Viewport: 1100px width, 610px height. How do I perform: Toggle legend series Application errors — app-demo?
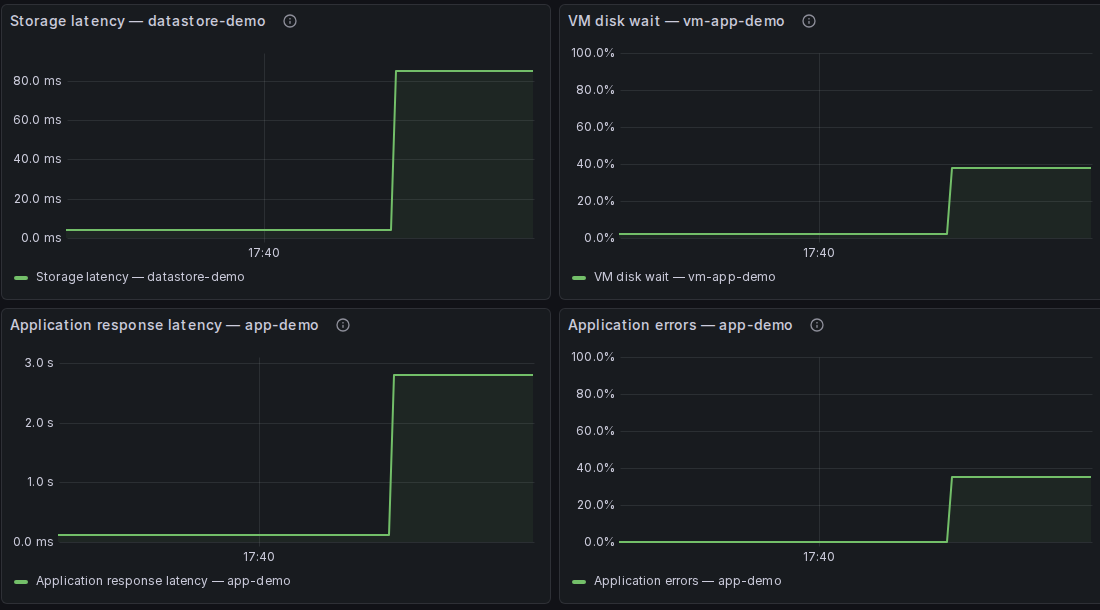(x=688, y=581)
